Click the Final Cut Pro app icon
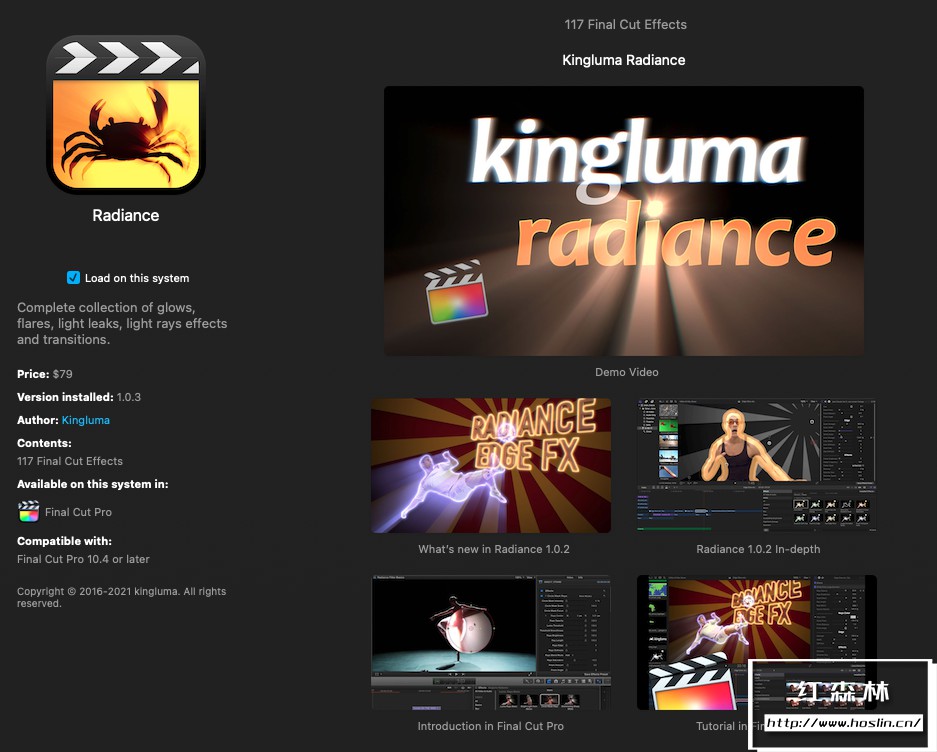Image resolution: width=937 pixels, height=752 pixels. [x=29, y=512]
